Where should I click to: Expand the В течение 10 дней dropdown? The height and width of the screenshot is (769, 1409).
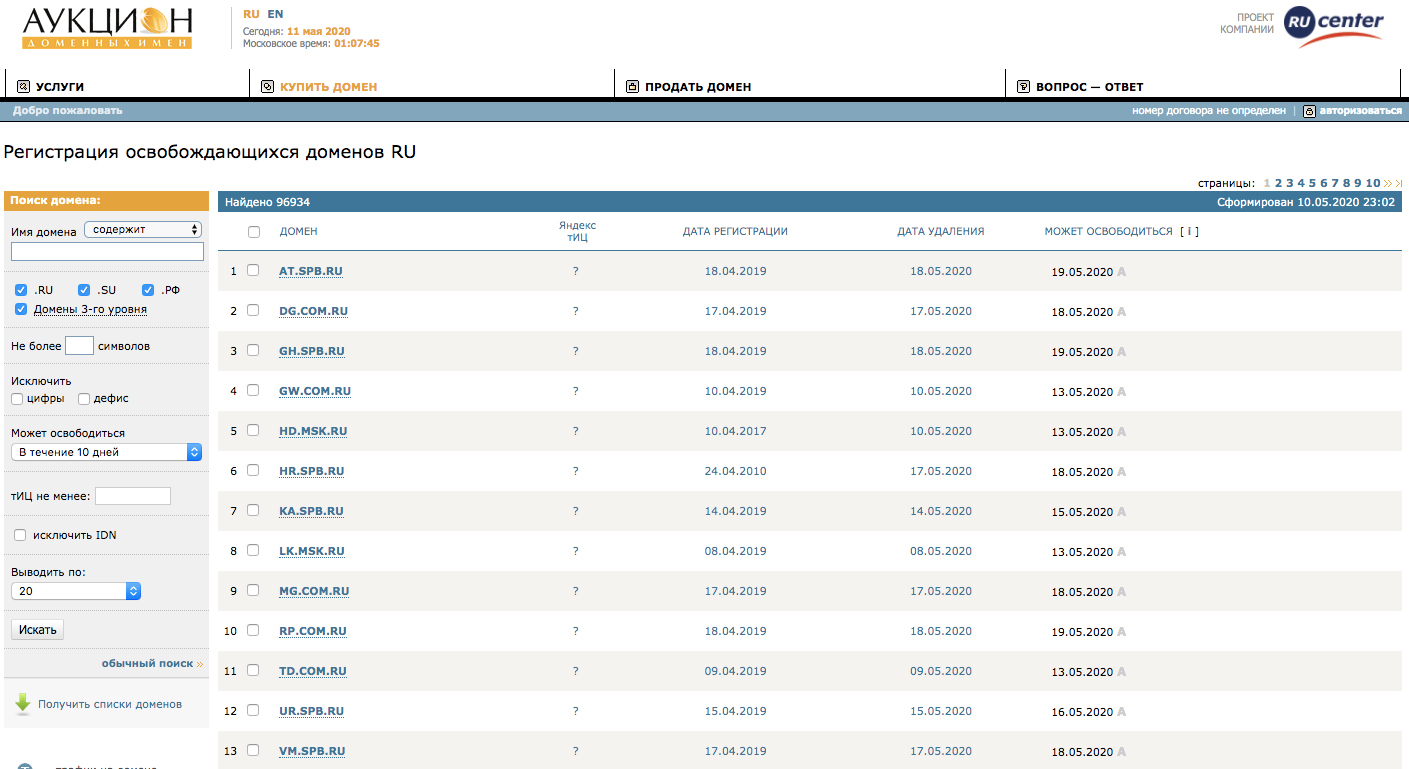point(107,452)
